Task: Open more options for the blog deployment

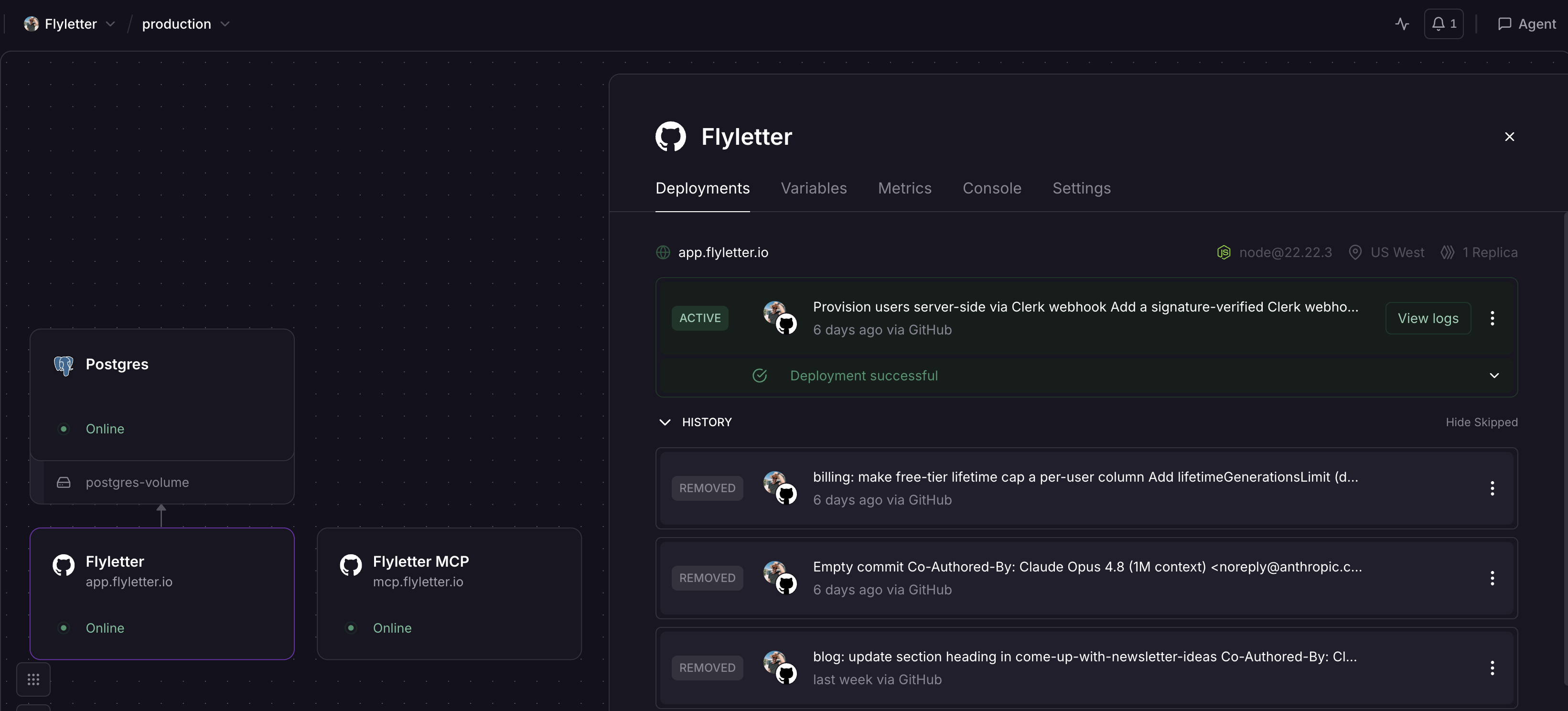Action: (x=1493, y=668)
